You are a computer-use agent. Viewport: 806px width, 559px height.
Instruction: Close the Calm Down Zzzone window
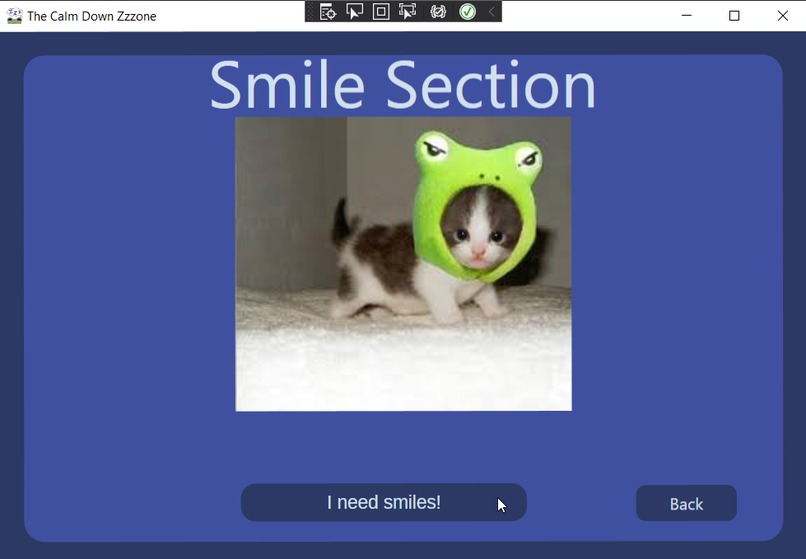[782, 16]
